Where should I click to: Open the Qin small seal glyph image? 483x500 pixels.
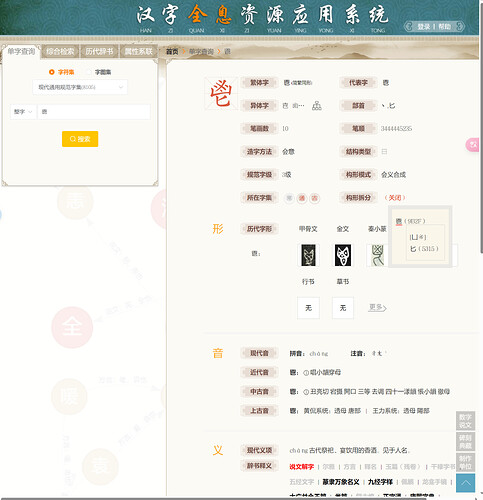click(377, 255)
